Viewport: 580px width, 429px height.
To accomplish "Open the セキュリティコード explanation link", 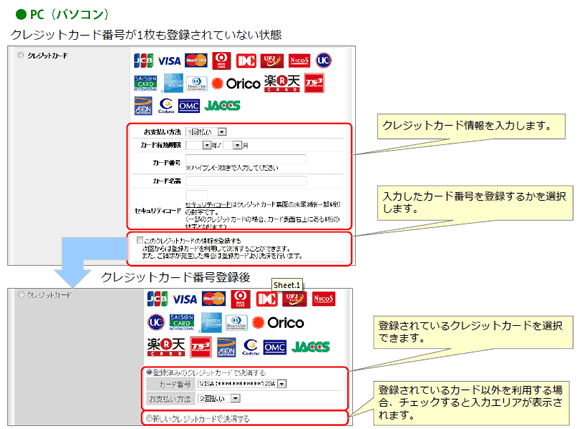I will point(208,204).
